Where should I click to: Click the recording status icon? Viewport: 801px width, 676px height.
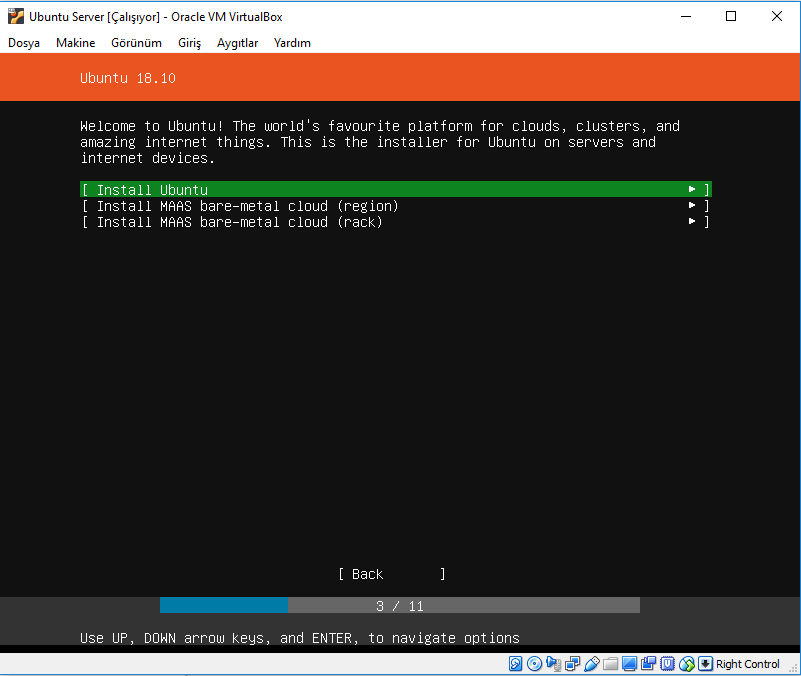(x=648, y=664)
